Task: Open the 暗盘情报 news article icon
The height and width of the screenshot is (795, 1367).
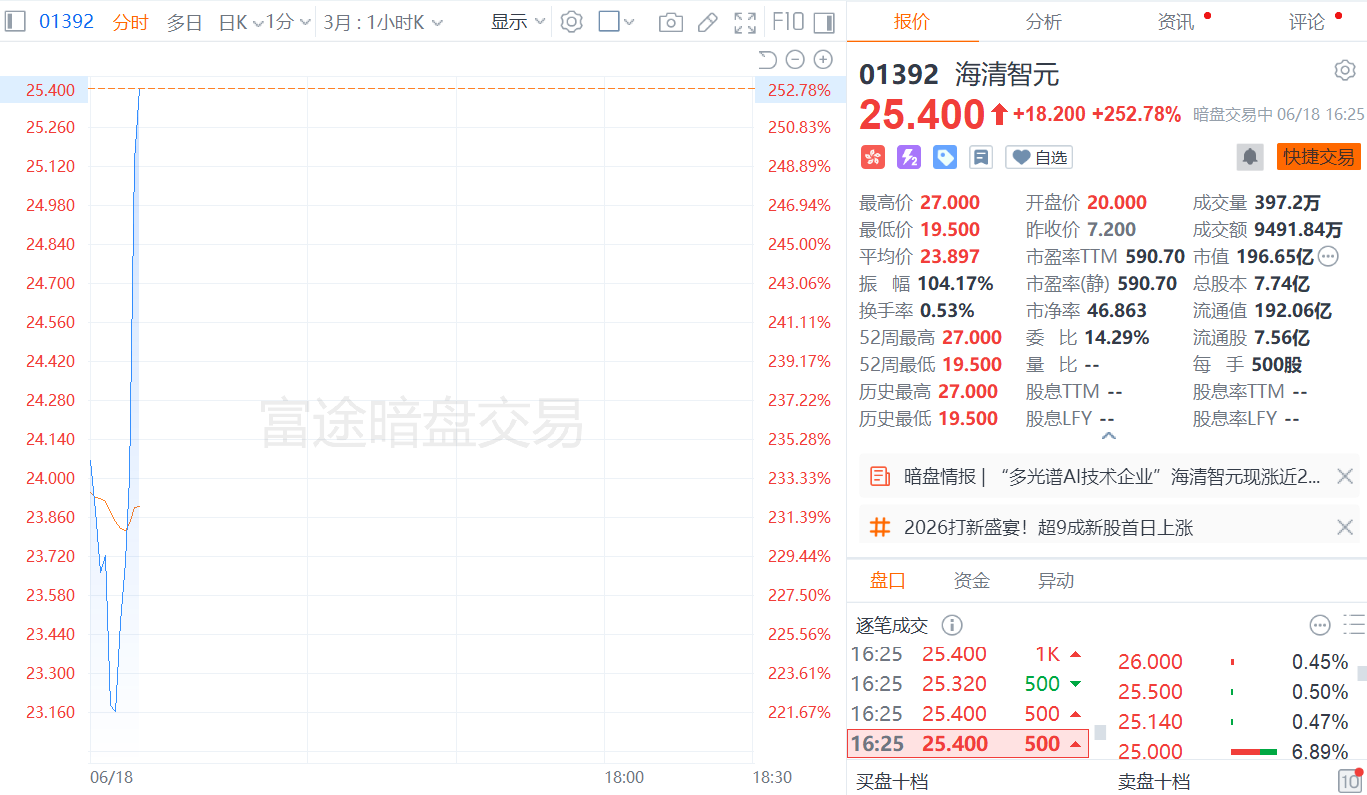Action: [x=880, y=476]
